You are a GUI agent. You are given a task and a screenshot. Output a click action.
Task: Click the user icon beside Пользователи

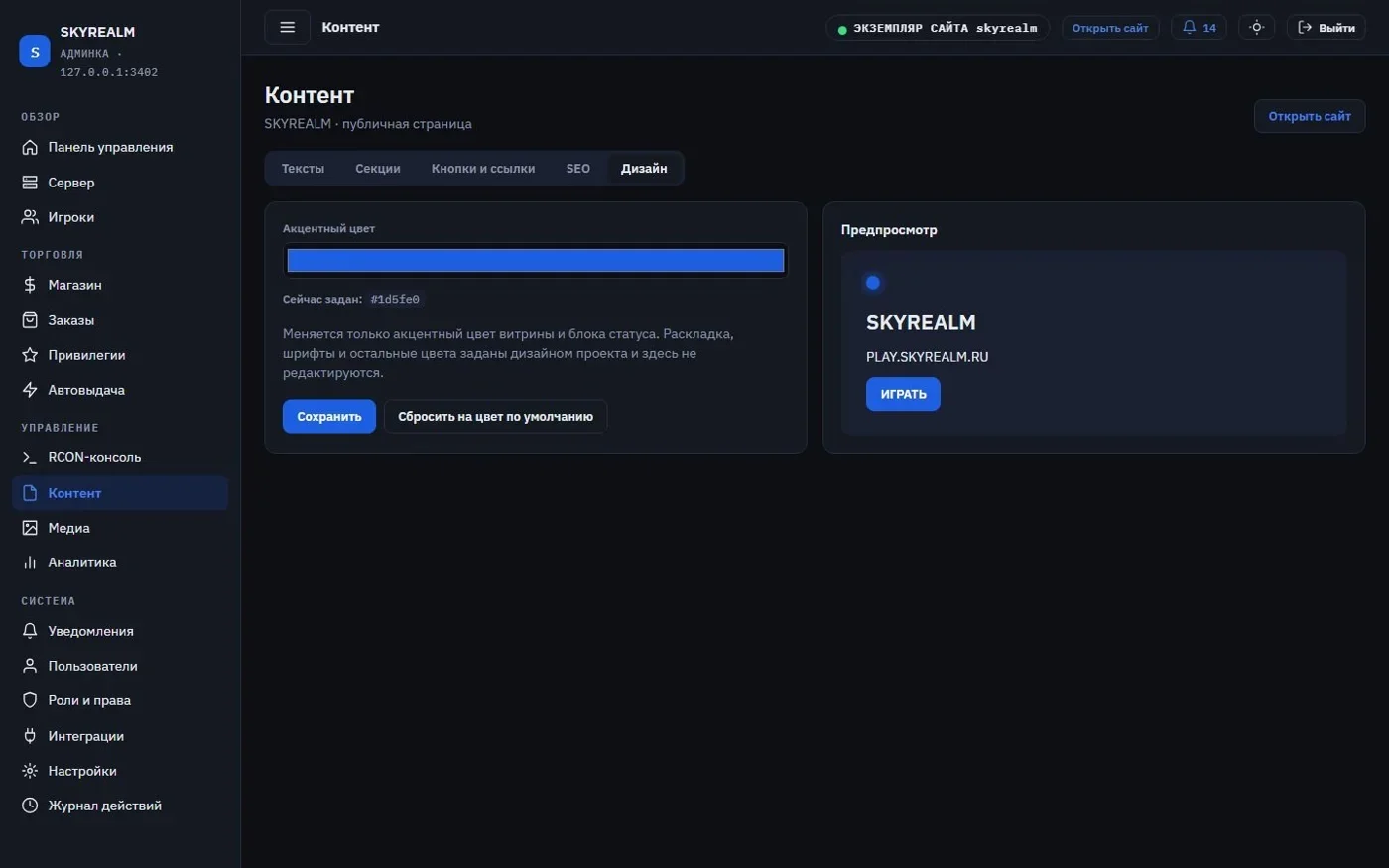coord(30,666)
